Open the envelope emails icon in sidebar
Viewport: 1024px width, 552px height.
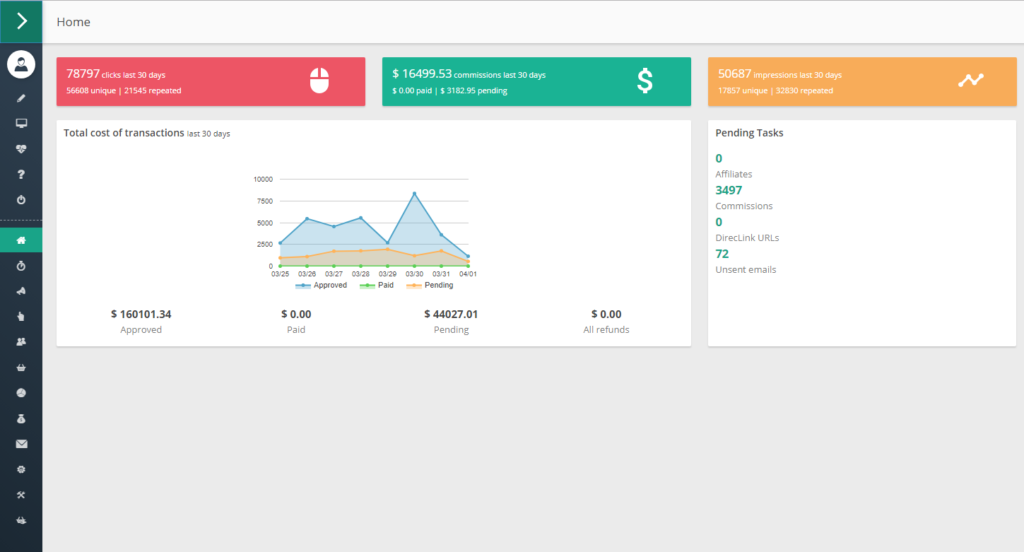21,444
